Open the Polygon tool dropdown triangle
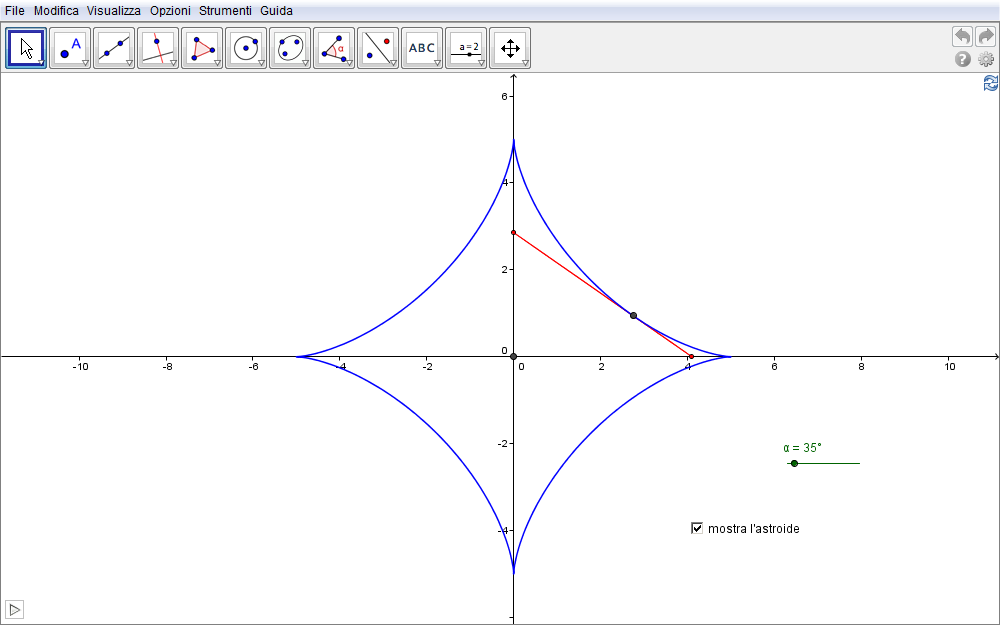 click(x=218, y=63)
